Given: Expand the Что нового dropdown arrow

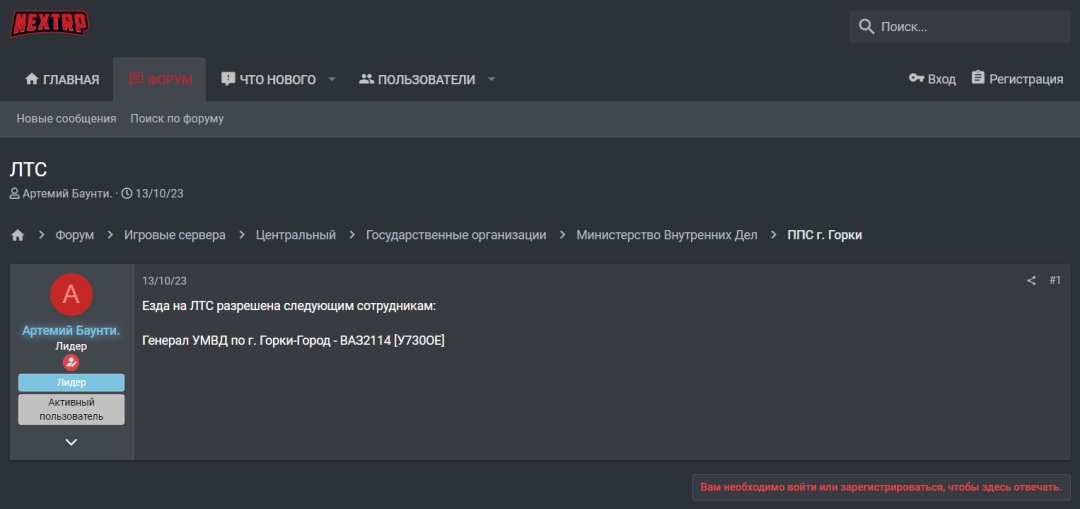Looking at the screenshot, I should [x=332, y=79].
